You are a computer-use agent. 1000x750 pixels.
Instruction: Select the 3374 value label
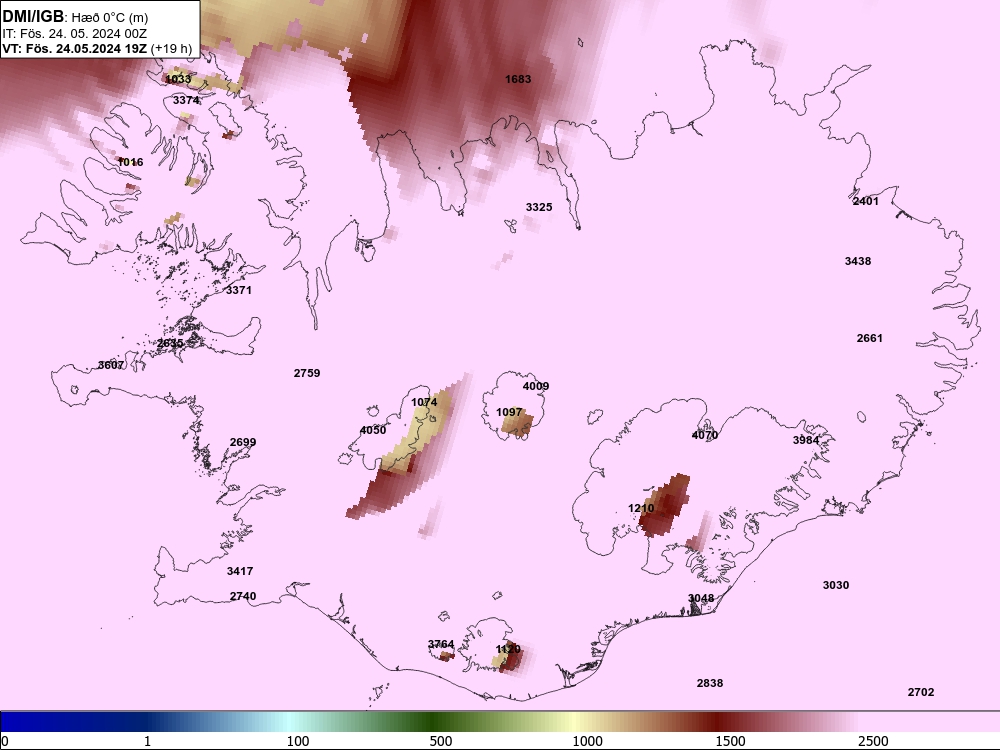coord(186,101)
